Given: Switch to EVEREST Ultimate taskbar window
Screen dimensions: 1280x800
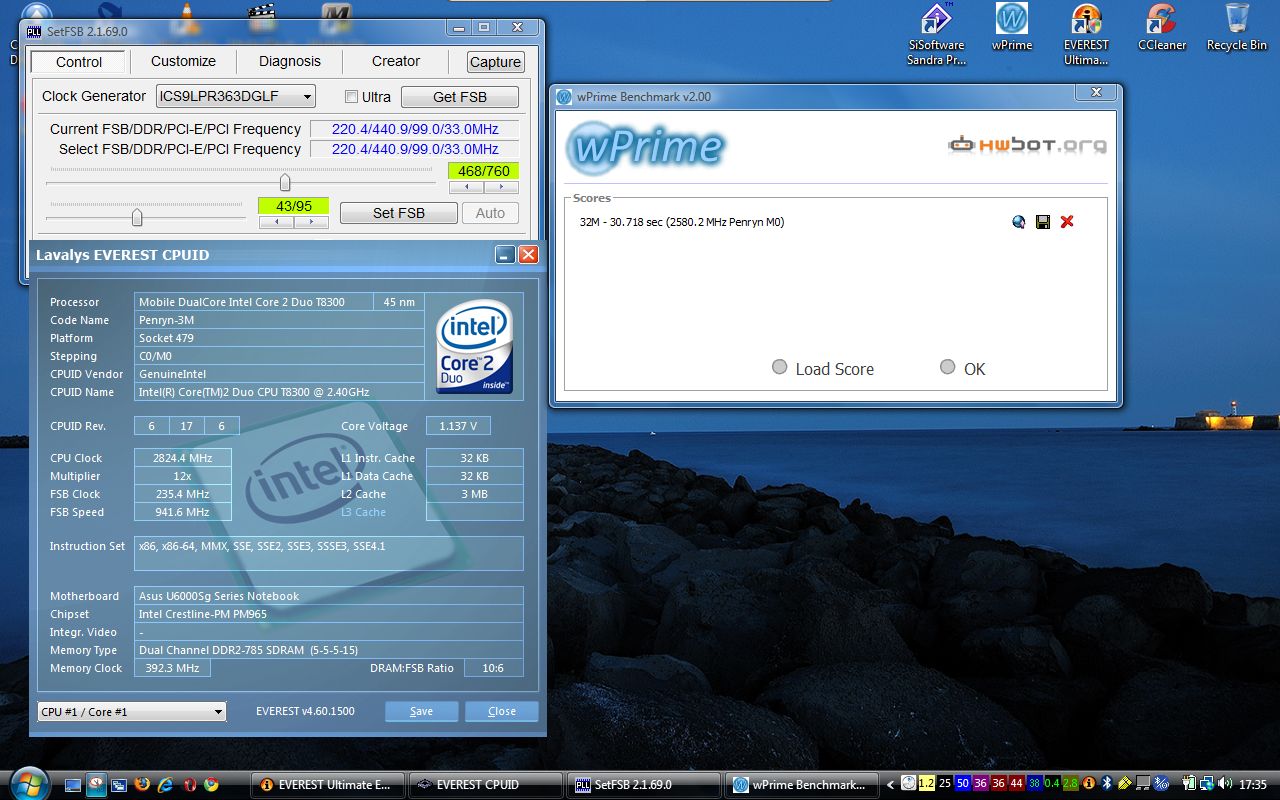Looking at the screenshot, I should coord(329,785).
